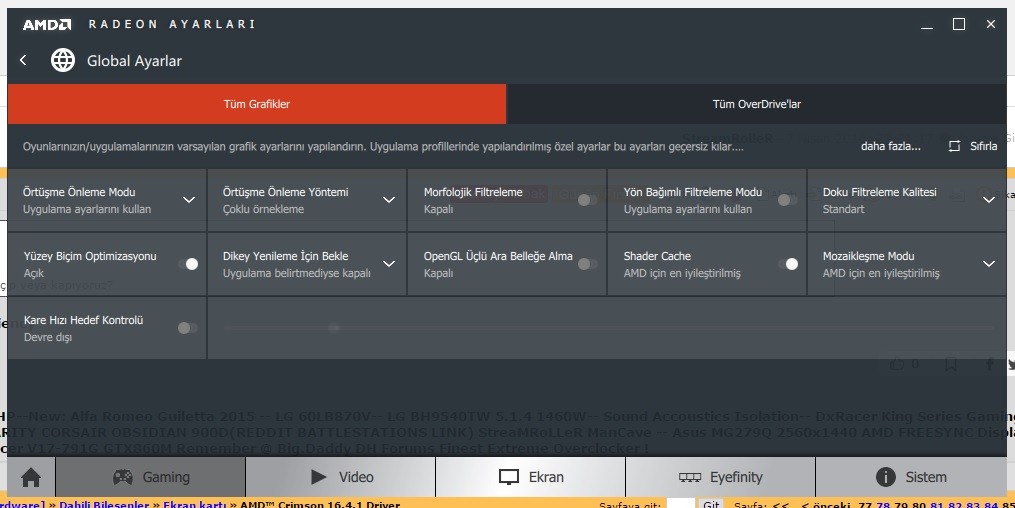Enable OpenGL Üçlü Ara Belleğe Alma
The height and width of the screenshot is (508, 1015).
588,264
